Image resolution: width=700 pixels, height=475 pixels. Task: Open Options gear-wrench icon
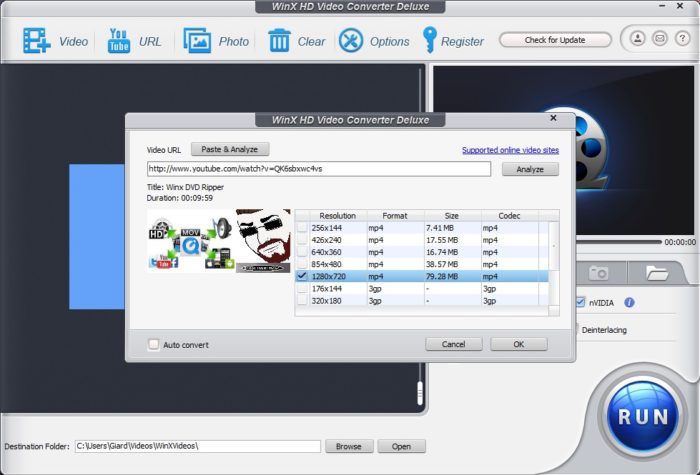(351, 41)
